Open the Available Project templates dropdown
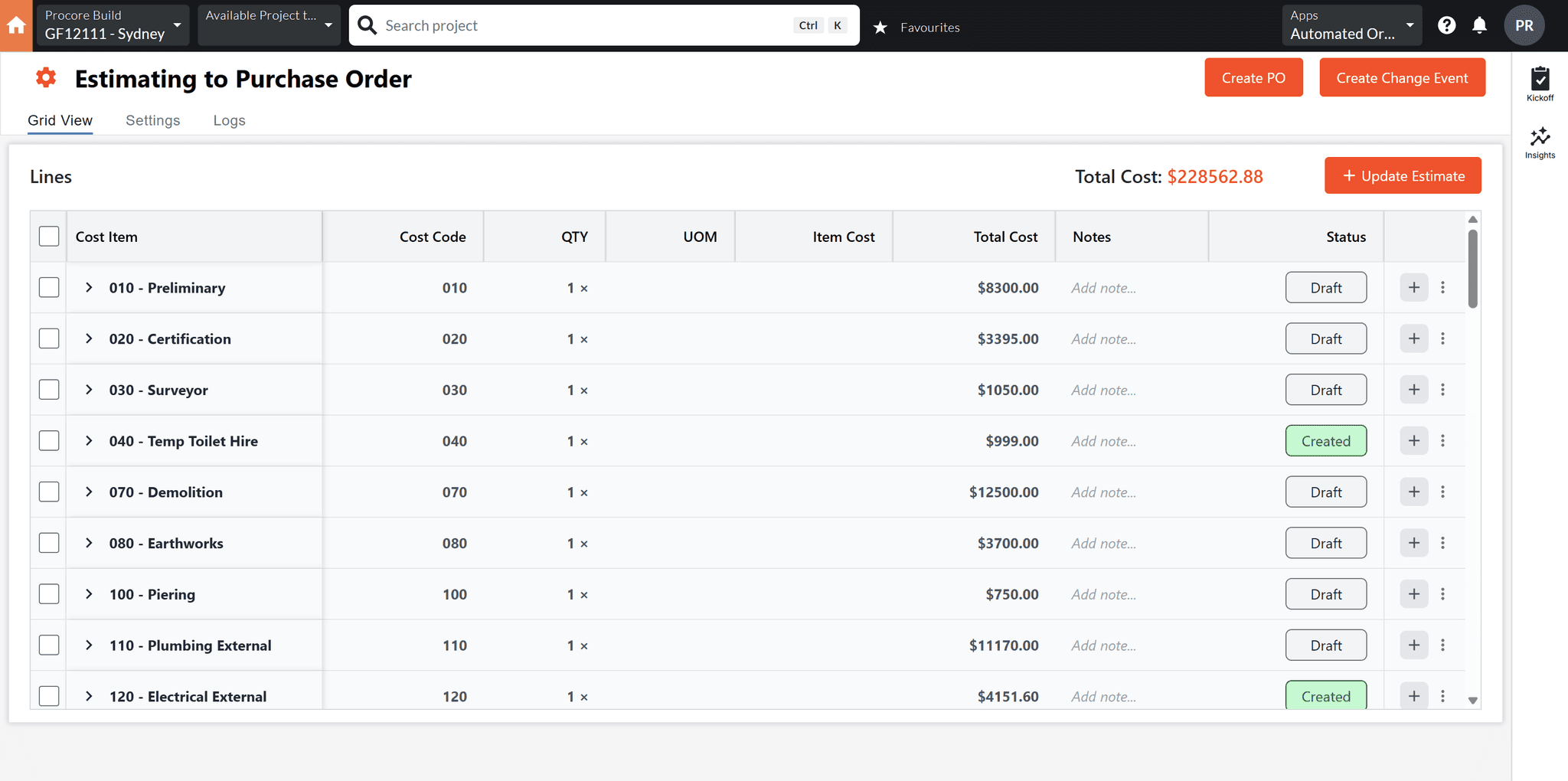This screenshot has width=1568, height=781. [x=269, y=25]
